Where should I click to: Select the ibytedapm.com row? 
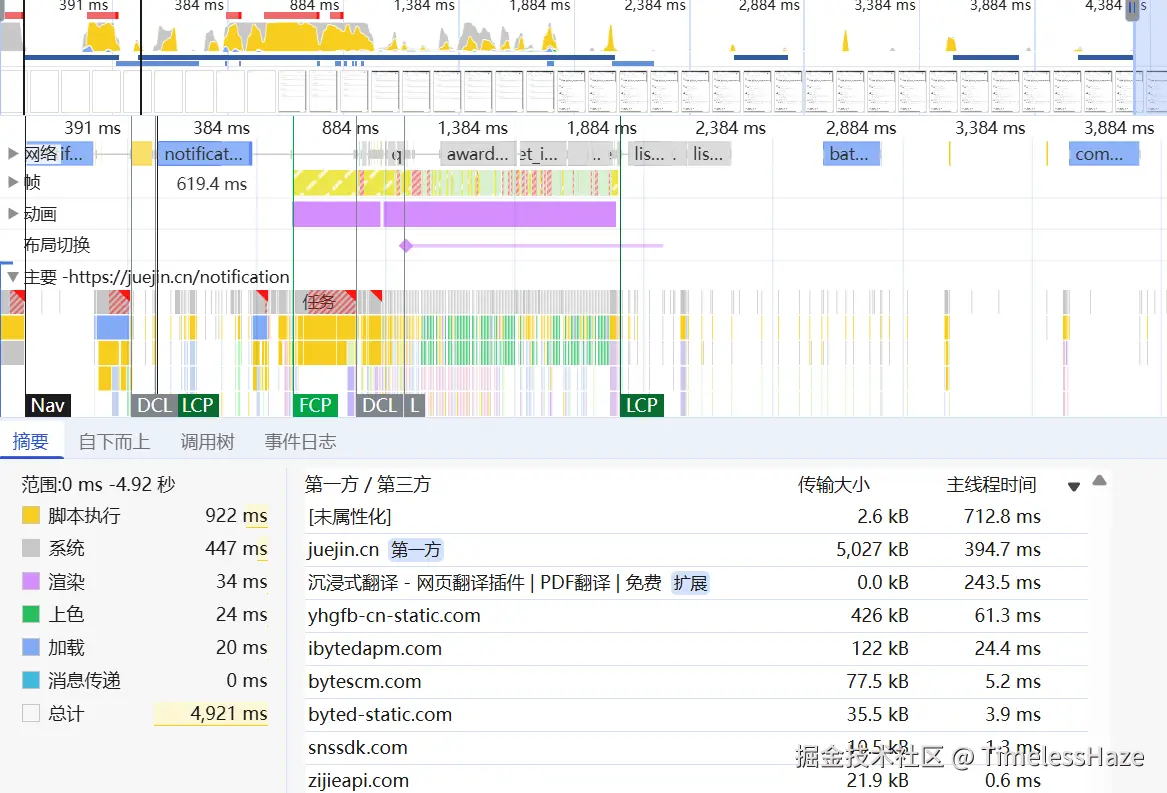tap(696, 649)
